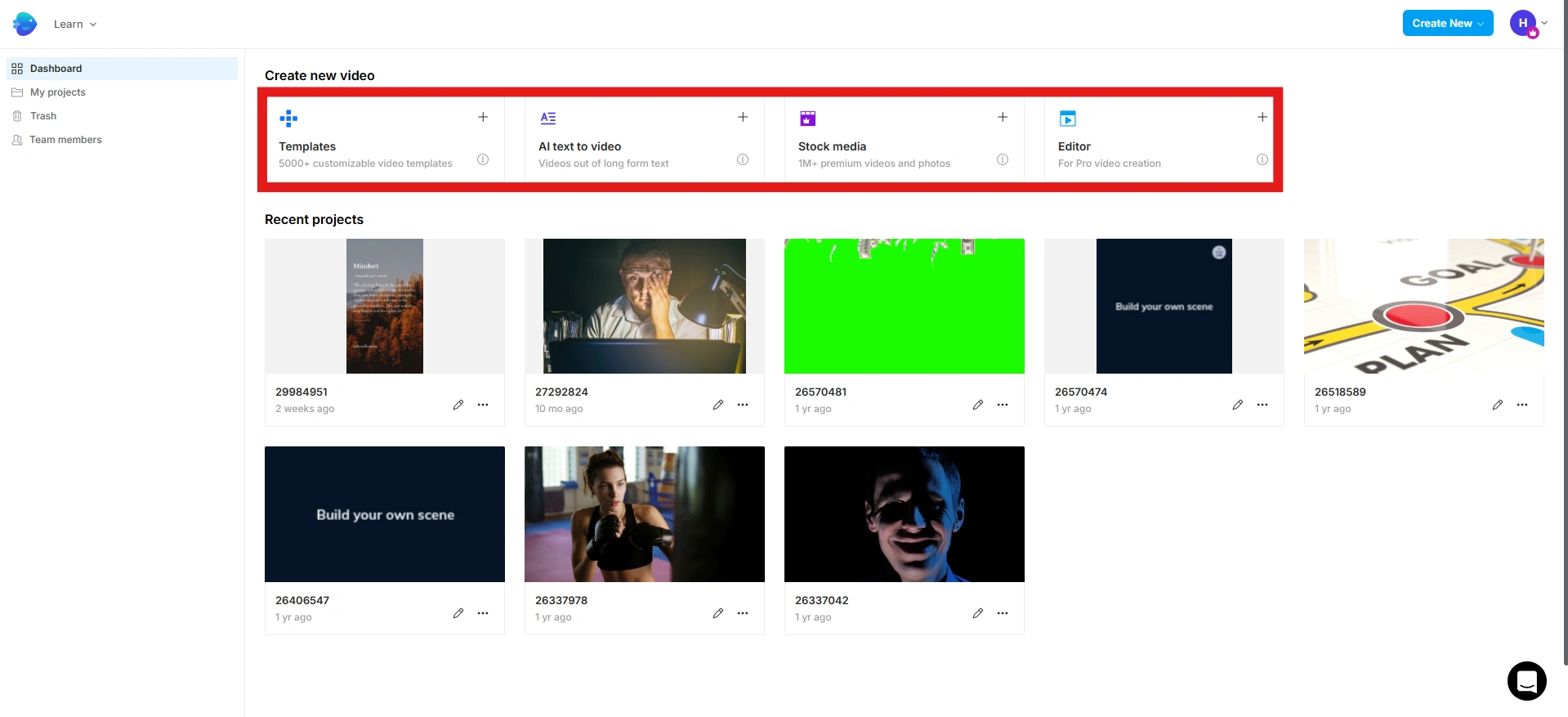Open the chat support widget

coord(1527,681)
